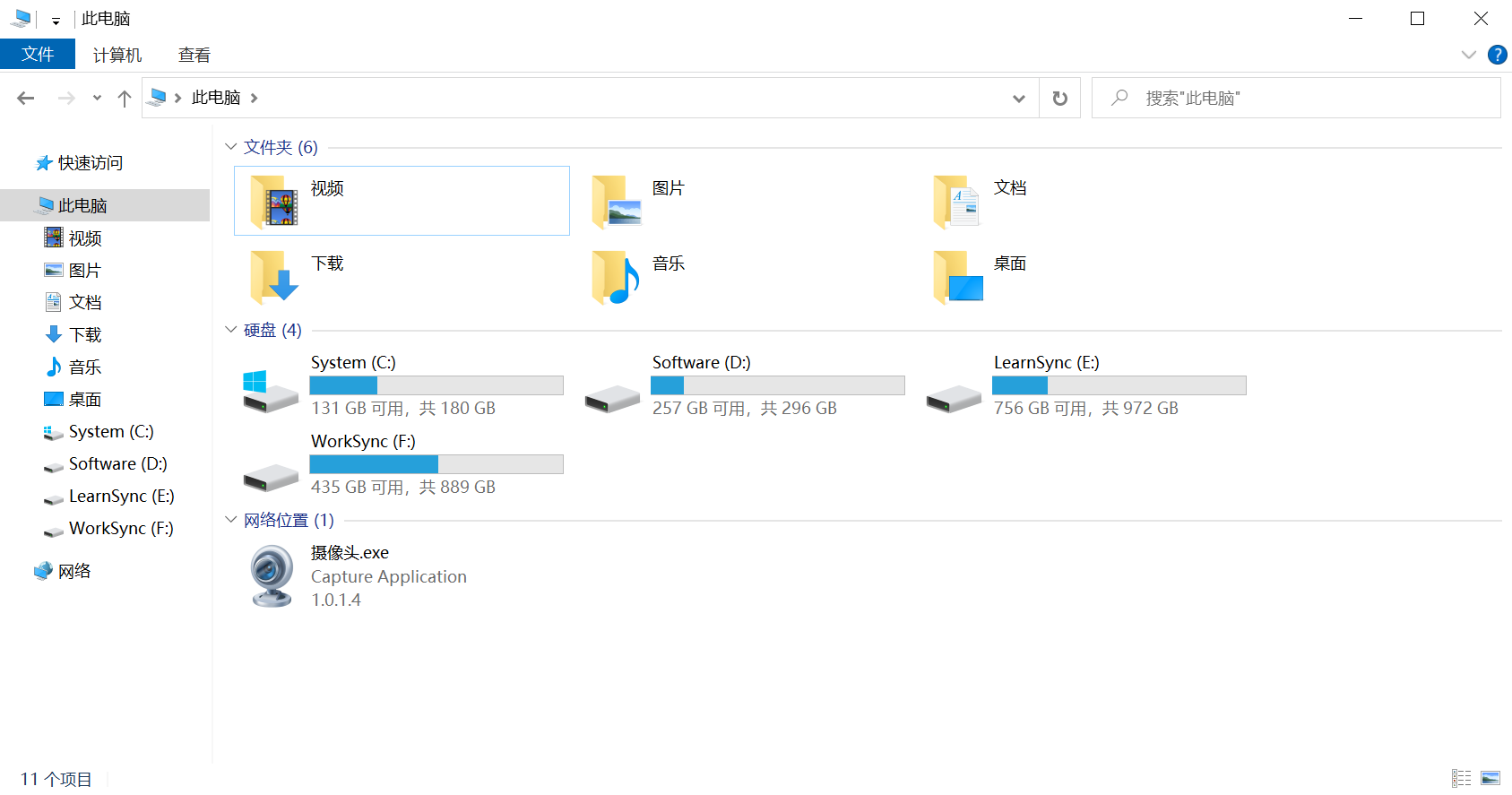Click the Up one level arrow

(125, 98)
